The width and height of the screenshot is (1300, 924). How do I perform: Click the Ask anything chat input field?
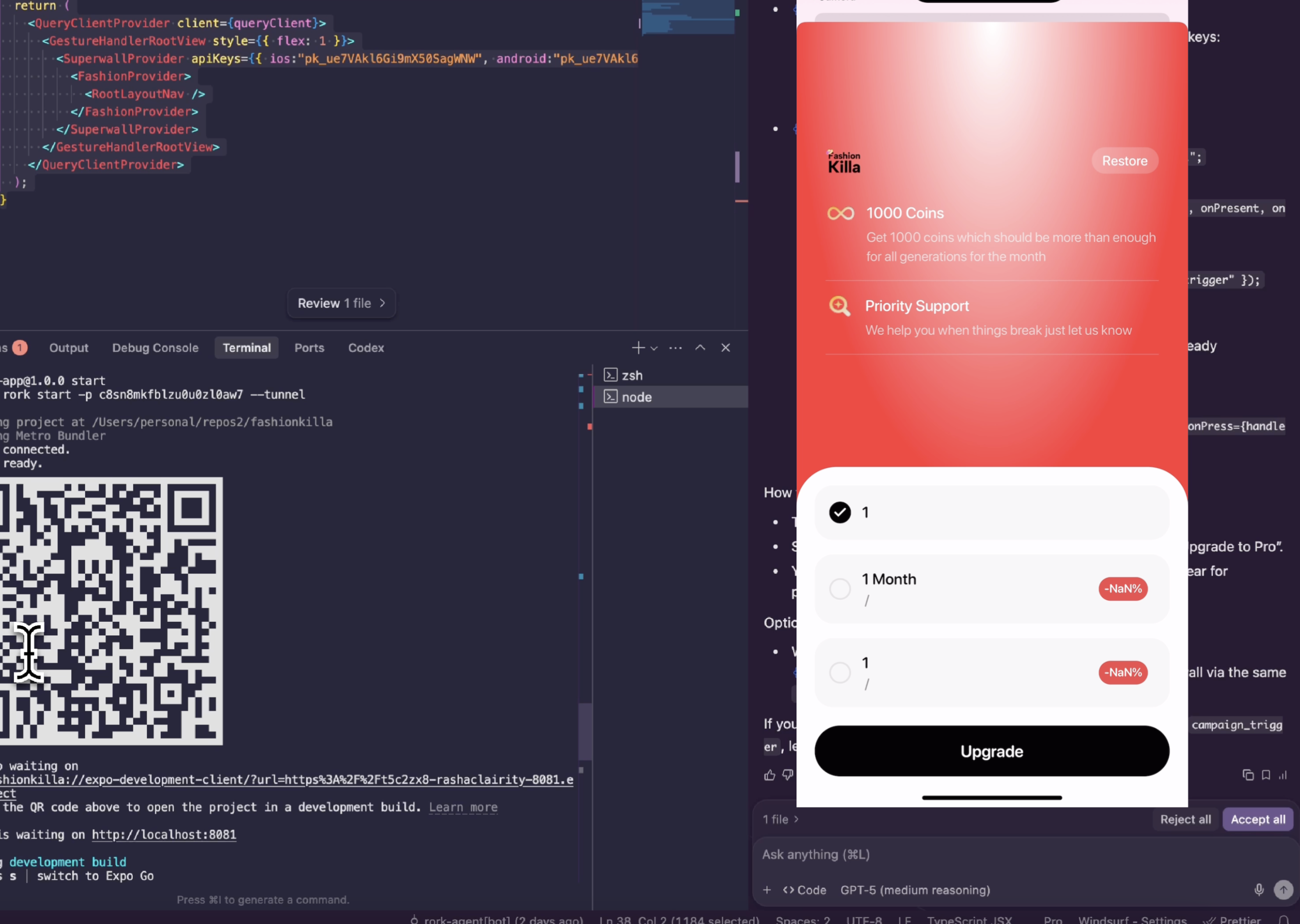tap(911, 854)
